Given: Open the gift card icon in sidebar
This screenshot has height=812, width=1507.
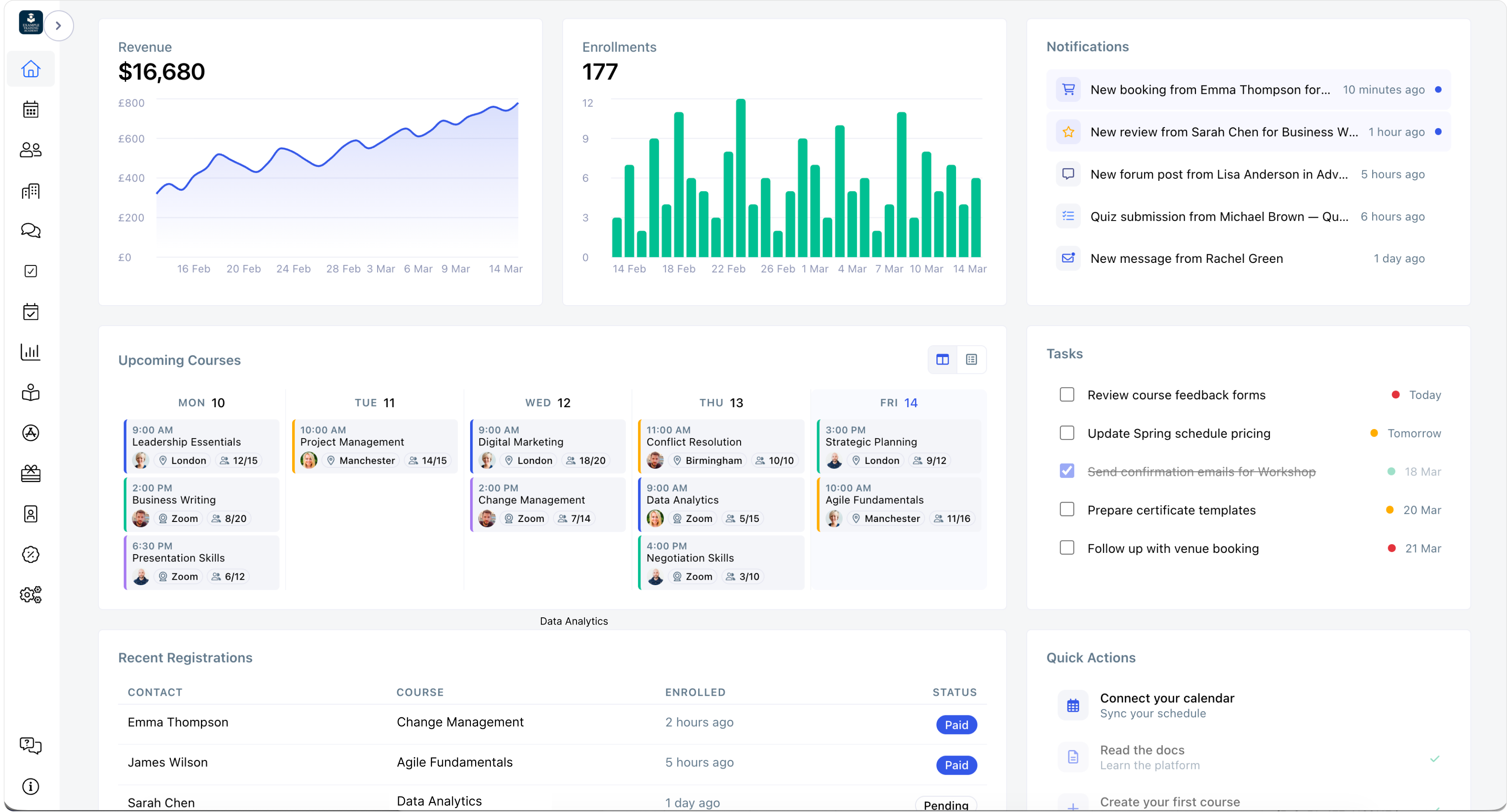Looking at the screenshot, I should [31, 473].
